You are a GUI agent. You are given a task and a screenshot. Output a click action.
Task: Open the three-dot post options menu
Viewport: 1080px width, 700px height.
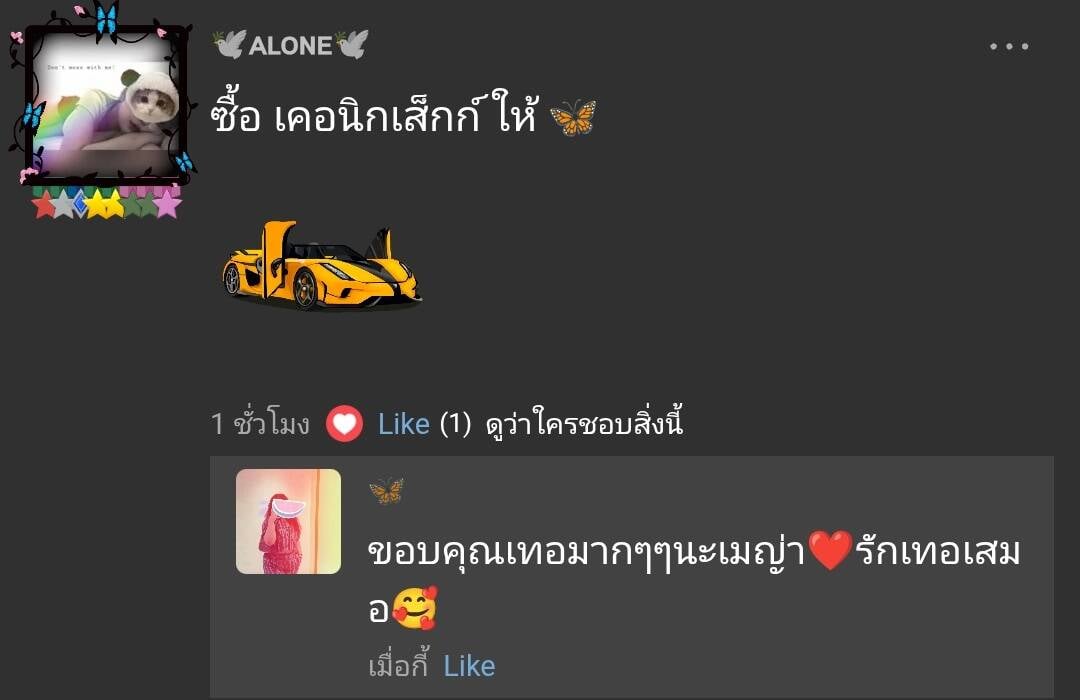pos(1009,46)
